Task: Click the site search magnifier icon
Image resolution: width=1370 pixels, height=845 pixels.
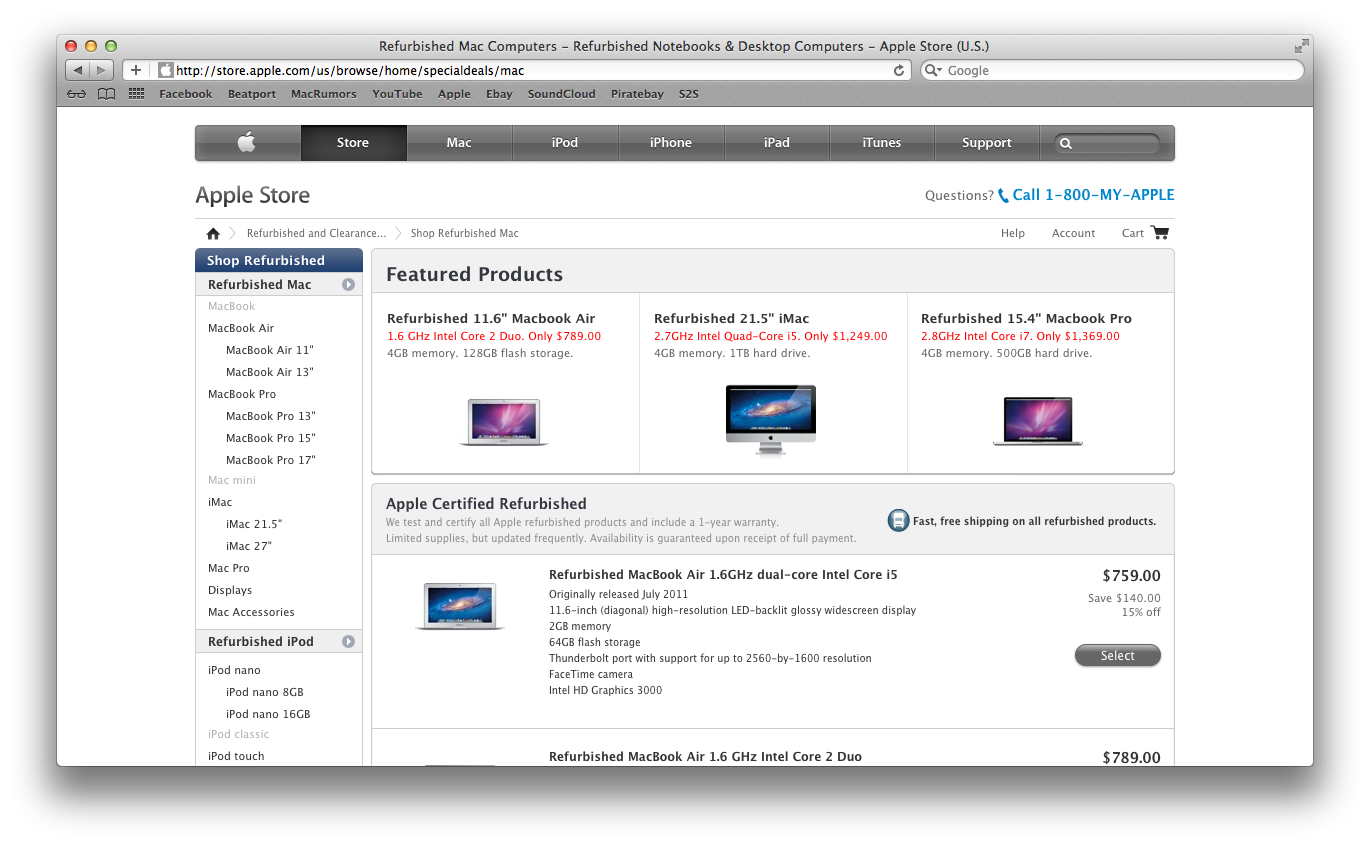Action: (1066, 143)
